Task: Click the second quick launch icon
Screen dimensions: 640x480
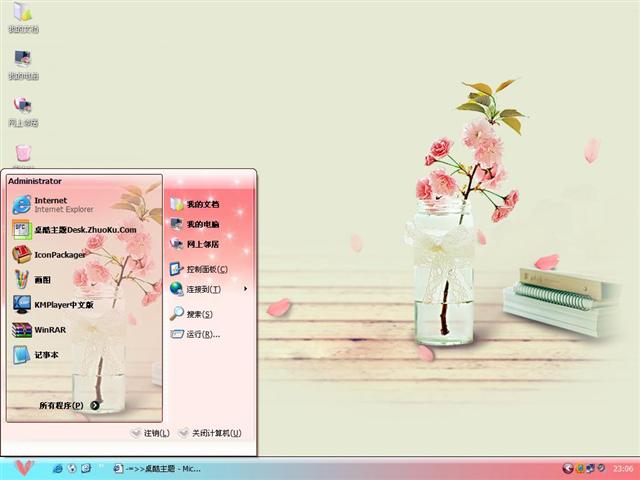Action: tap(72, 469)
